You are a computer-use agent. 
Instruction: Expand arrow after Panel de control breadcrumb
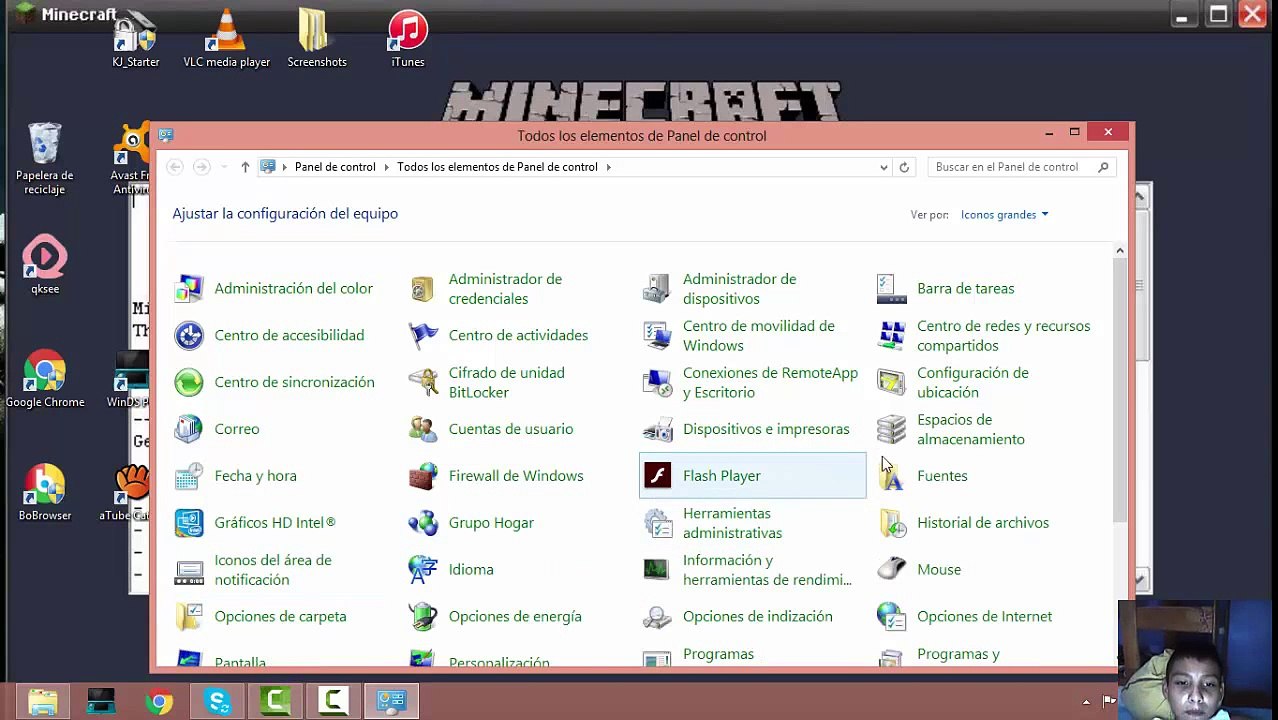387,167
